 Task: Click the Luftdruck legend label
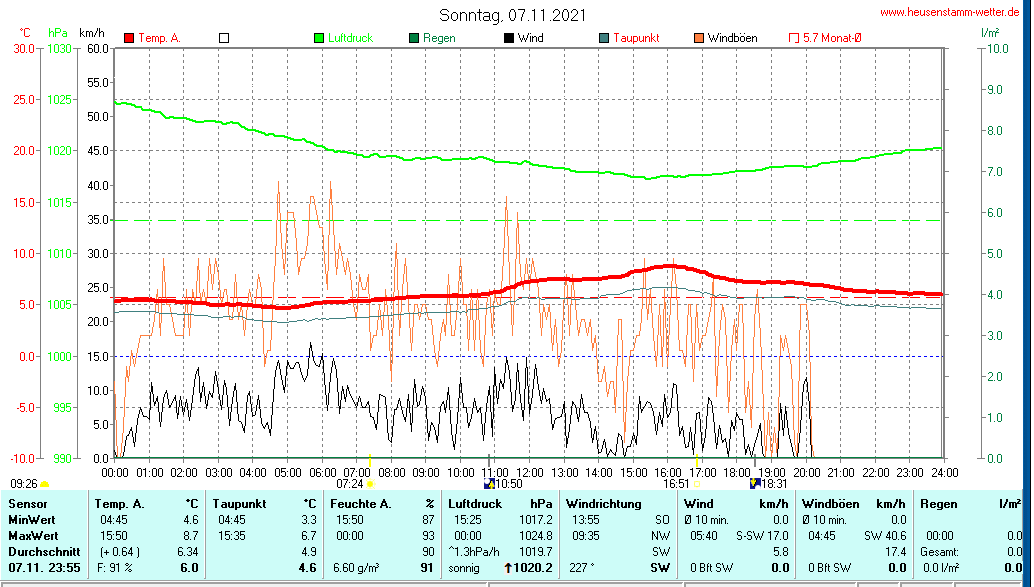click(x=351, y=38)
